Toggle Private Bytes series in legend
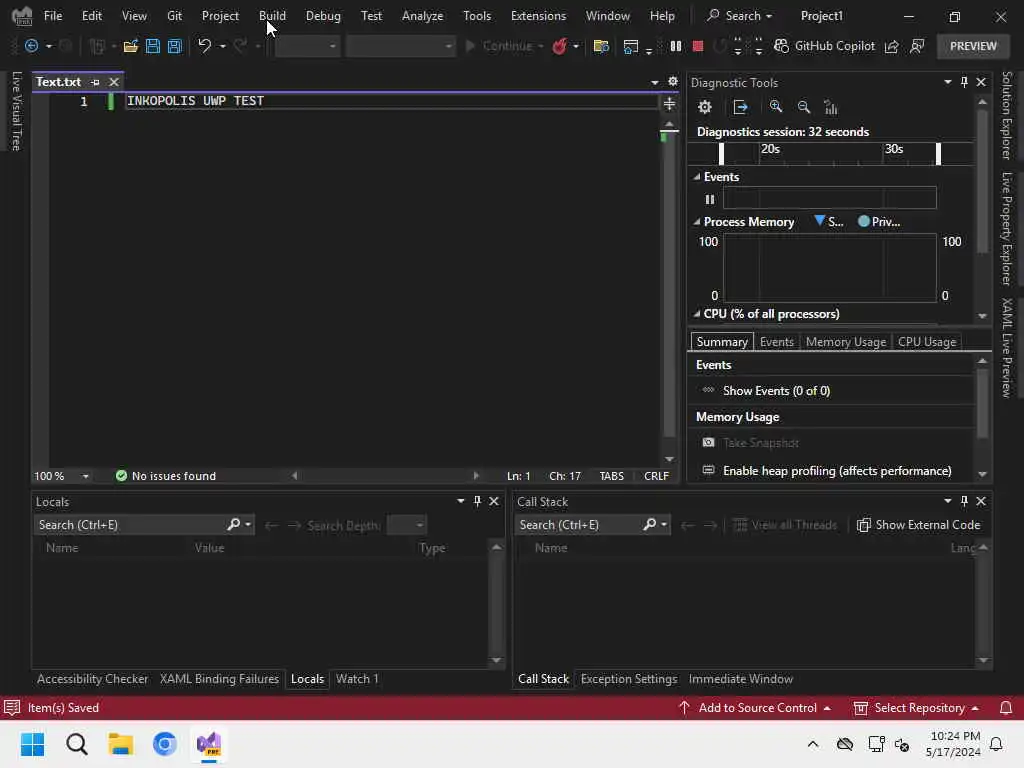 click(879, 222)
